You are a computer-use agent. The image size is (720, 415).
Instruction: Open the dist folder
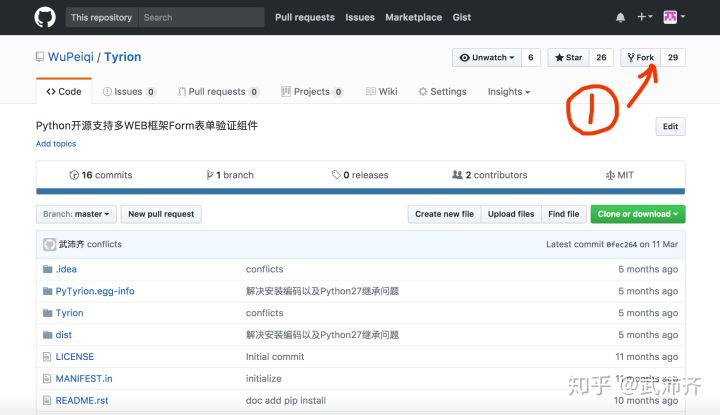64,335
